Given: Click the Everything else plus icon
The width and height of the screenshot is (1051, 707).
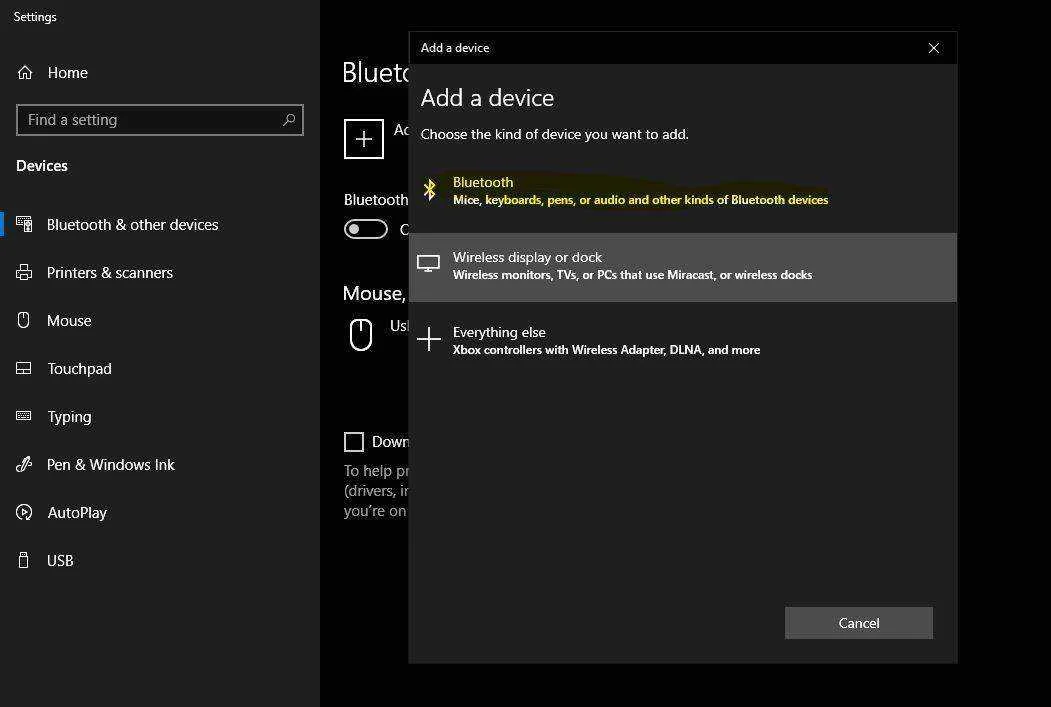Looking at the screenshot, I should point(429,339).
